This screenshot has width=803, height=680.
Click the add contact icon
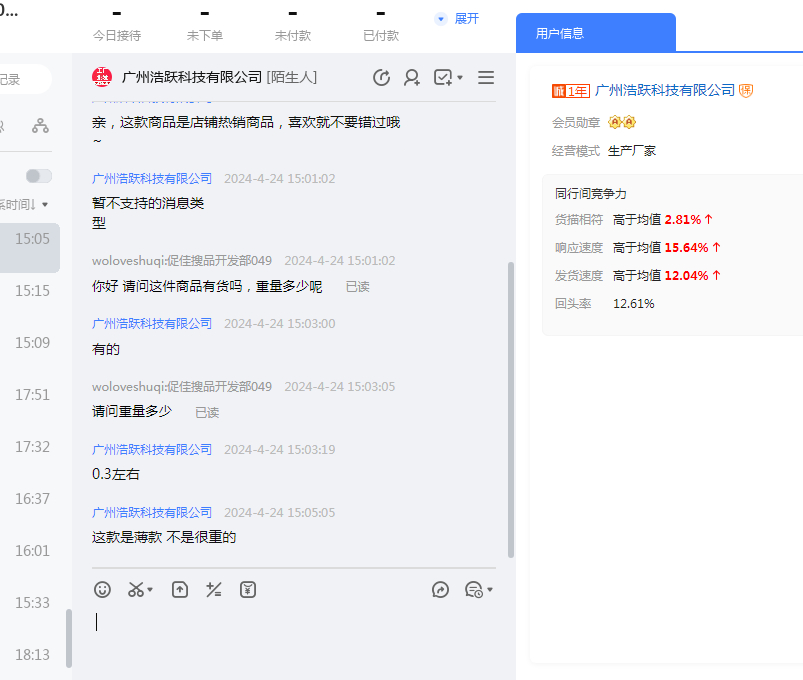(x=411, y=78)
